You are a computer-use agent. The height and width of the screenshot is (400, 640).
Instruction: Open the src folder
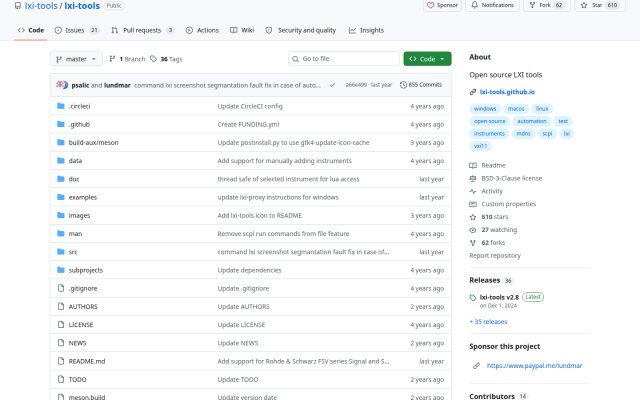point(73,252)
